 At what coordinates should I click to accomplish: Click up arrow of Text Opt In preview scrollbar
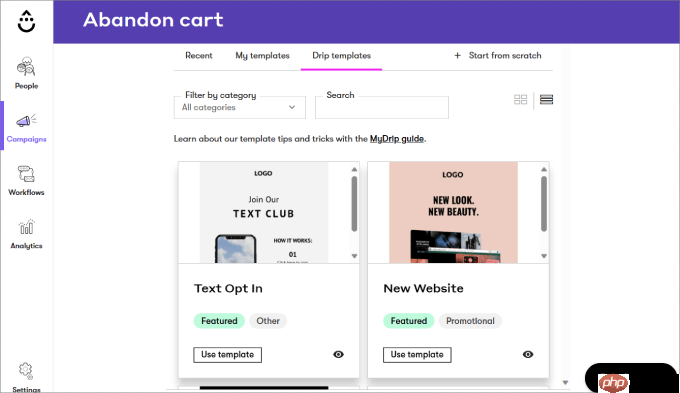354,169
